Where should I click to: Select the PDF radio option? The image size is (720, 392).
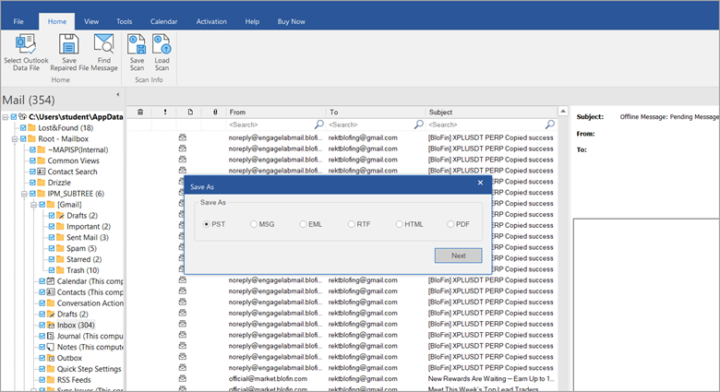(x=450, y=224)
